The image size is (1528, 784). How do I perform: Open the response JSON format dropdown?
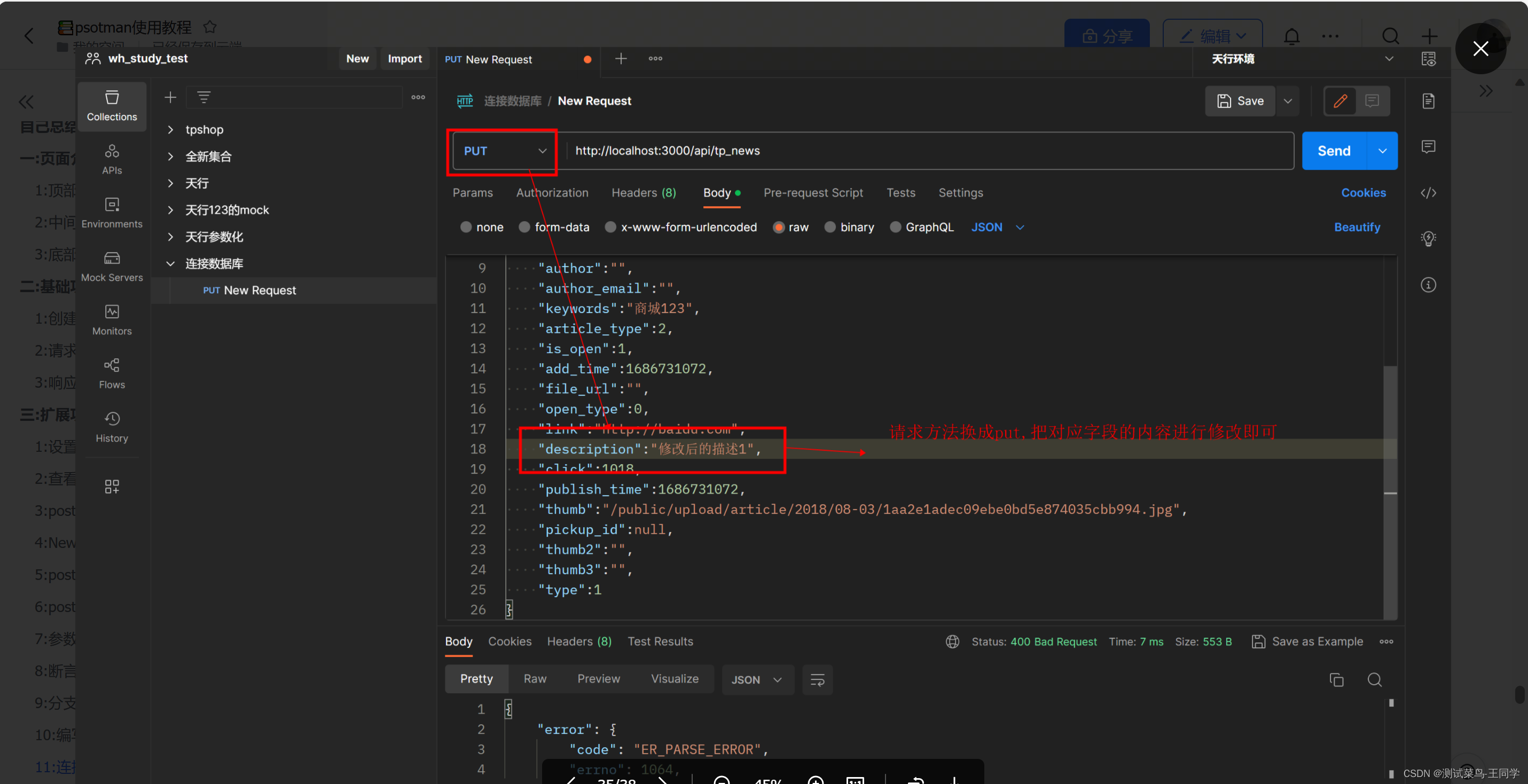click(757, 680)
